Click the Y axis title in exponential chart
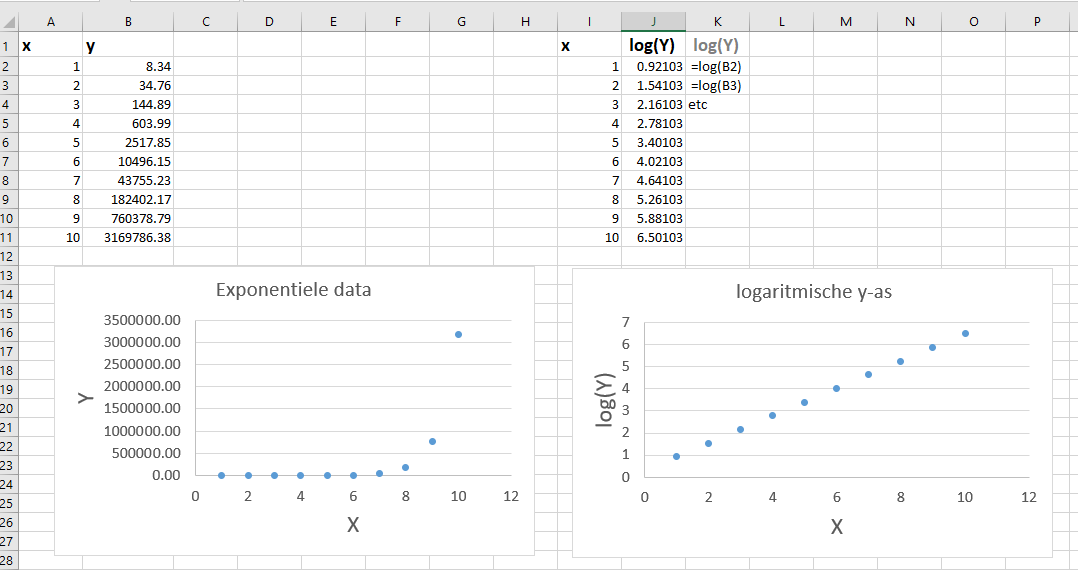The width and height of the screenshot is (1078, 570). coord(87,397)
